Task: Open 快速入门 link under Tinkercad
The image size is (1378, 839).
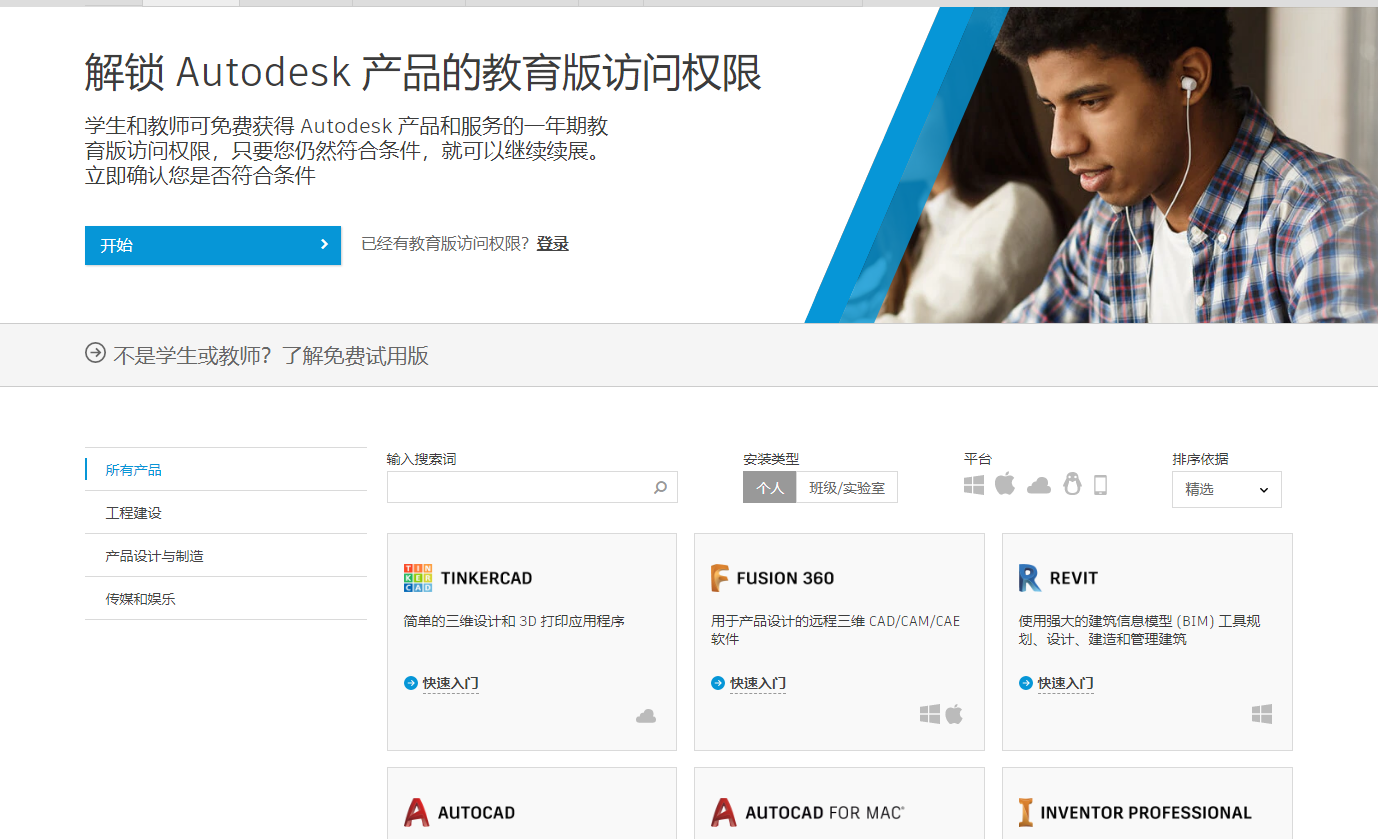Action: (450, 684)
